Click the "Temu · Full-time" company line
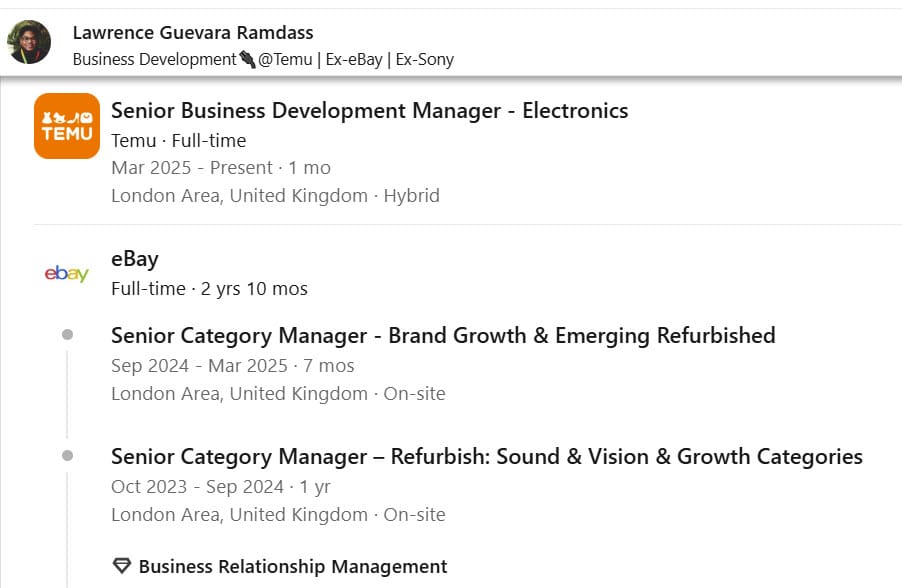The height and width of the screenshot is (588, 902). pyautogui.click(x=178, y=140)
